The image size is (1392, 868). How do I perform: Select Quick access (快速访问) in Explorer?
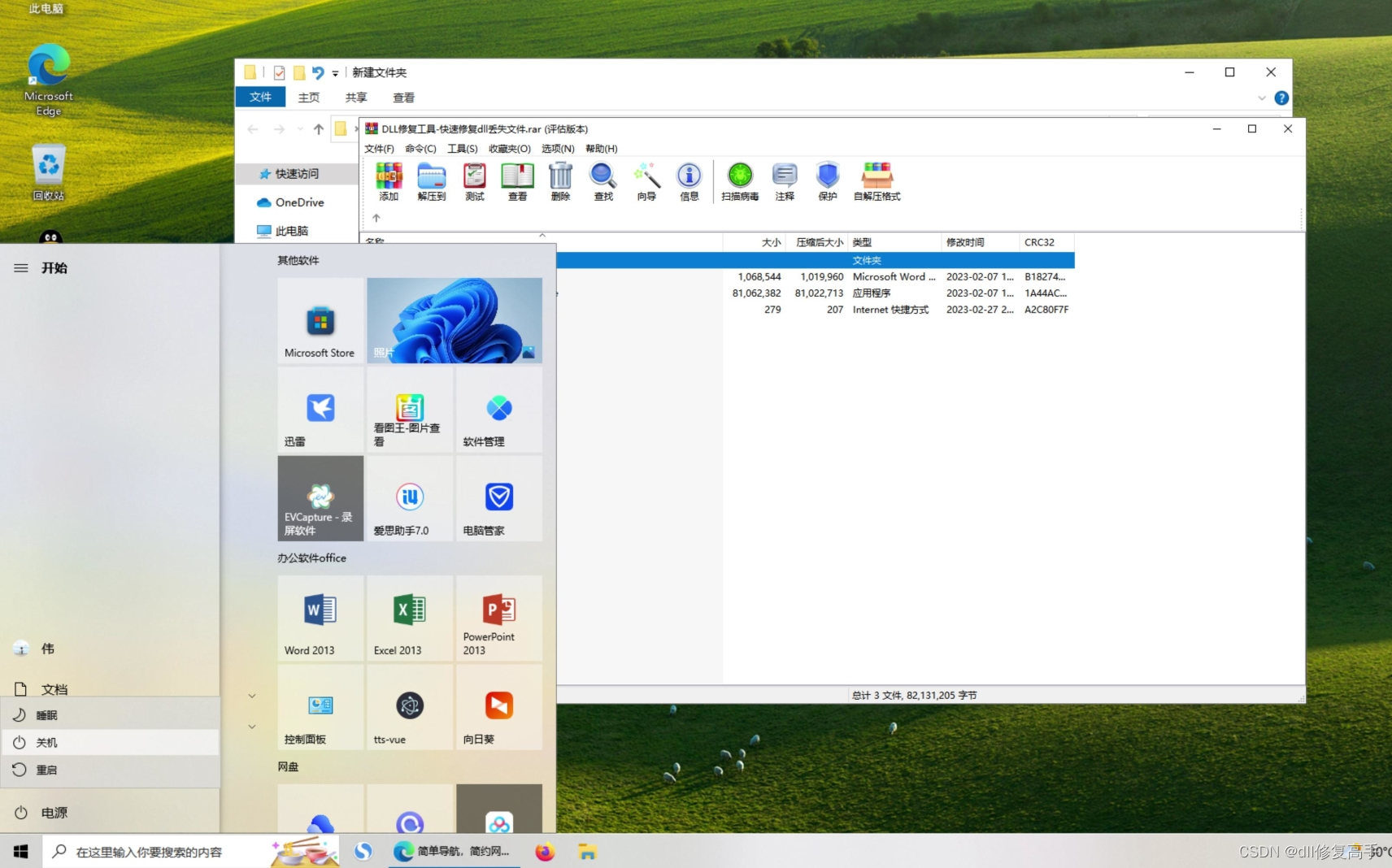point(297,174)
